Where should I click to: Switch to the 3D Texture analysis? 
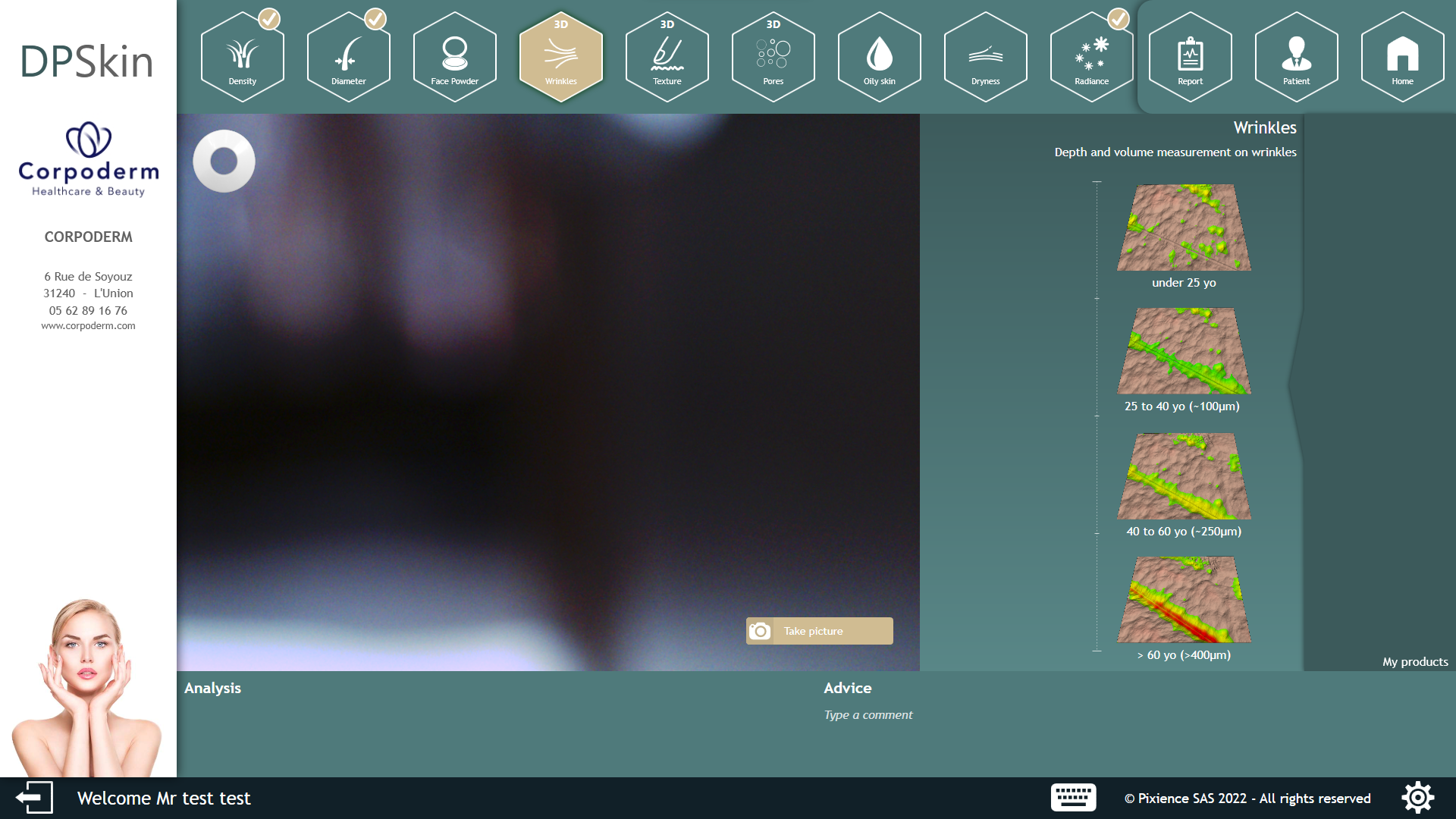coord(667,58)
